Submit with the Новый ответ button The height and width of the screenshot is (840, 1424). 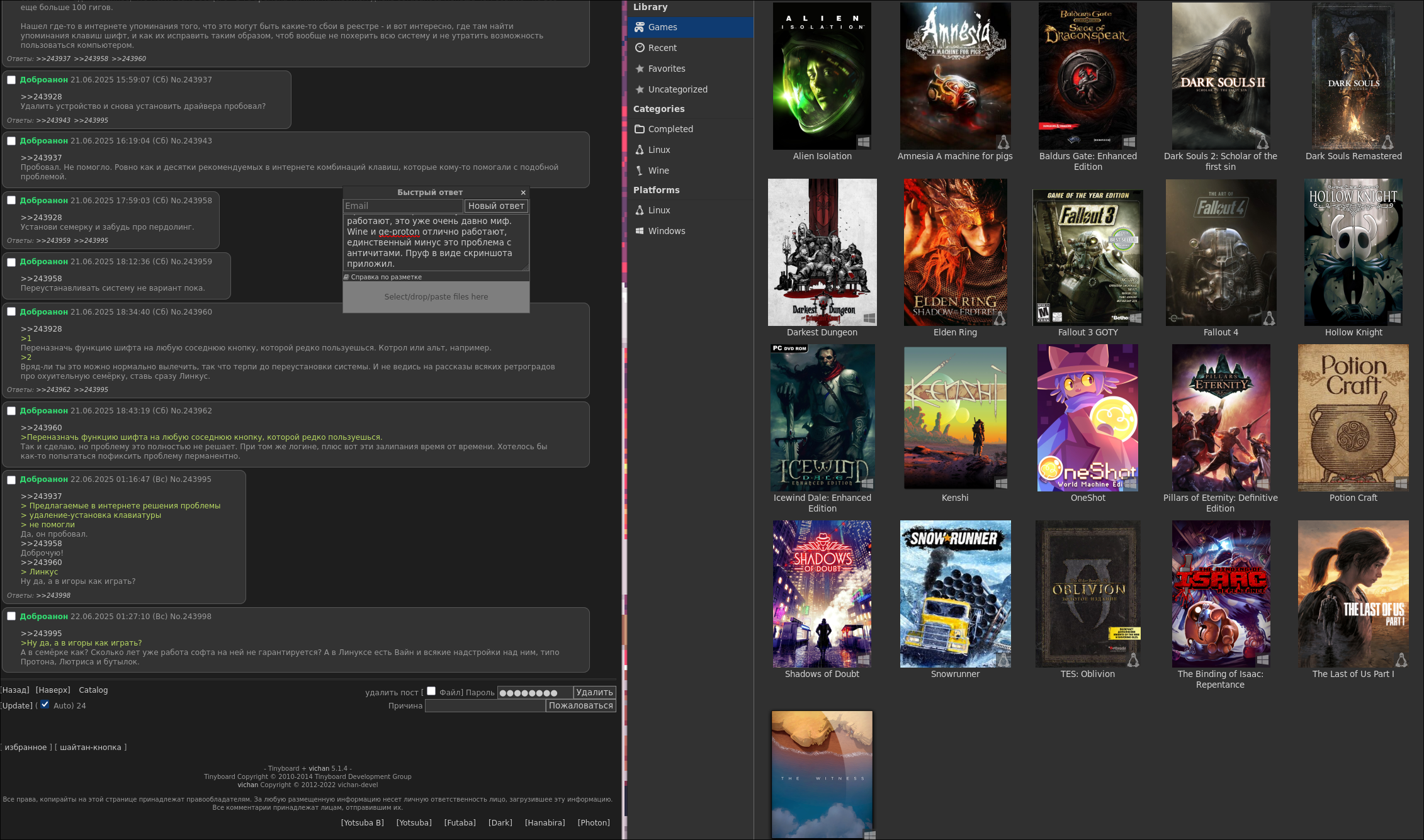tap(496, 206)
